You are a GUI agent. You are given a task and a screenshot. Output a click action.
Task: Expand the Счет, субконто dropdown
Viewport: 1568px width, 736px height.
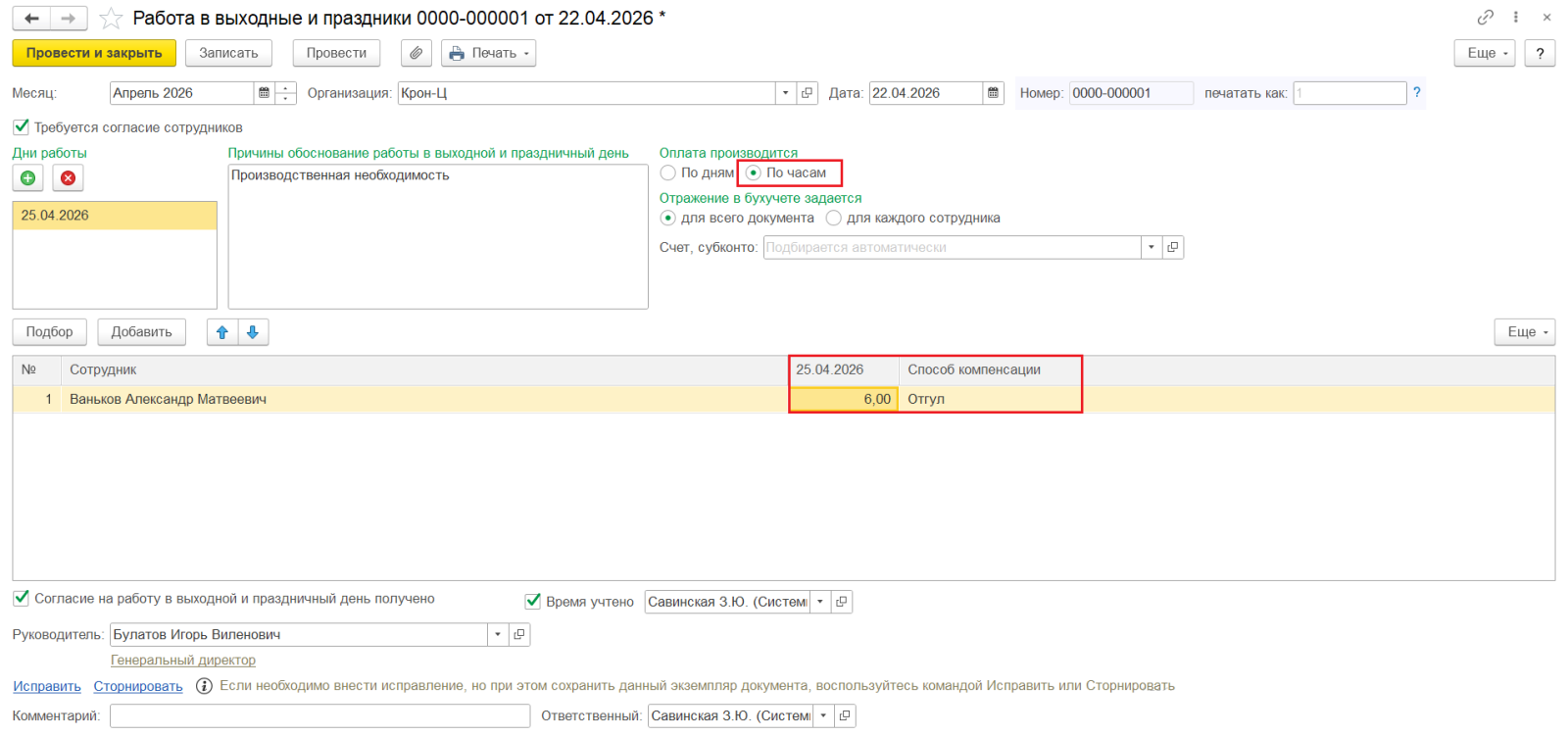(x=1151, y=247)
